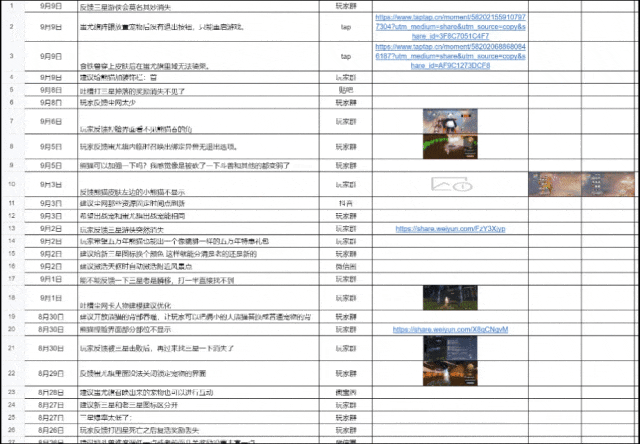This screenshot has height=444, width=640.
Task: Select the '熊猫捏脸界面部分部位不显示' cell in row 20
Action: coord(198,329)
